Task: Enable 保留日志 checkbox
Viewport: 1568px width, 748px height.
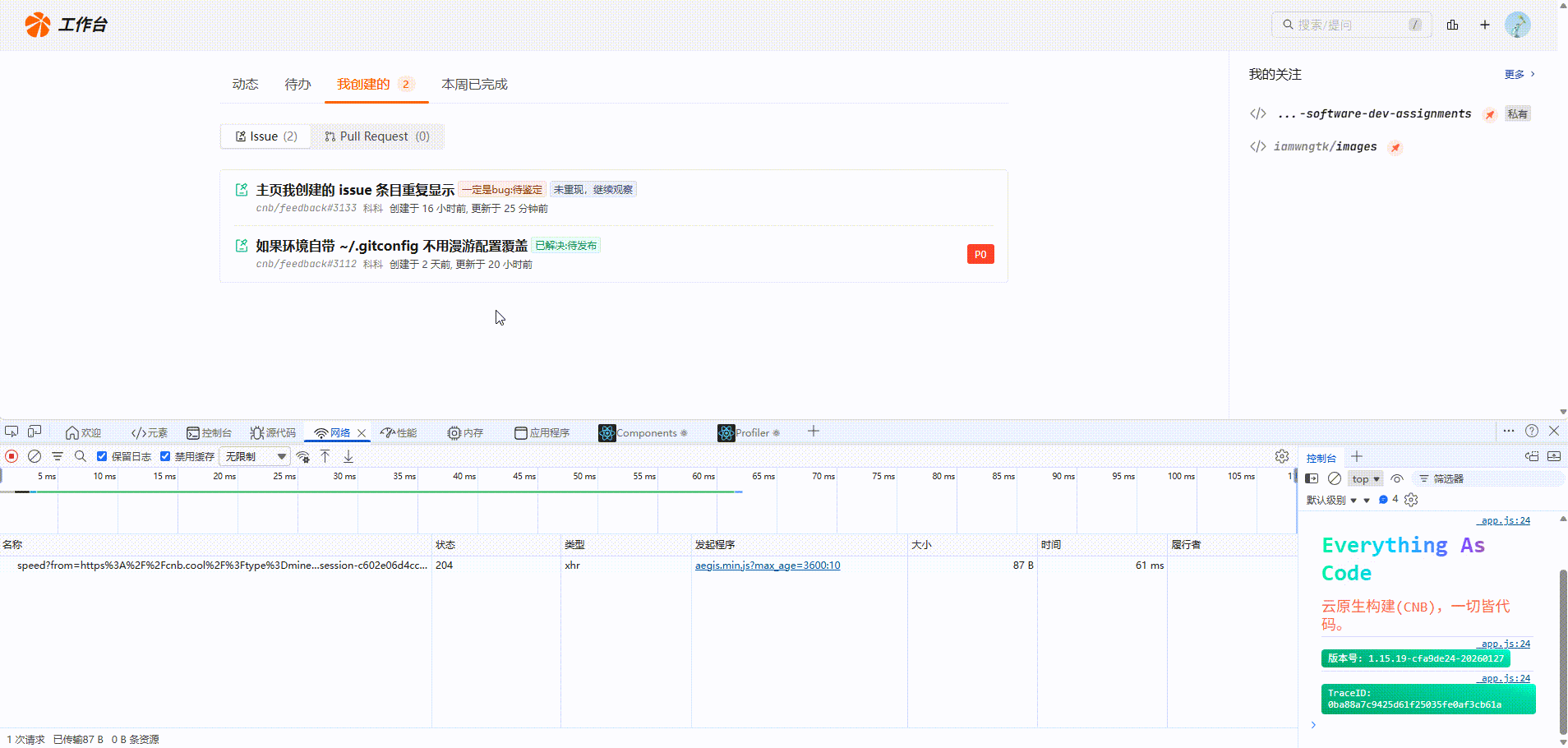Action: [x=102, y=455]
